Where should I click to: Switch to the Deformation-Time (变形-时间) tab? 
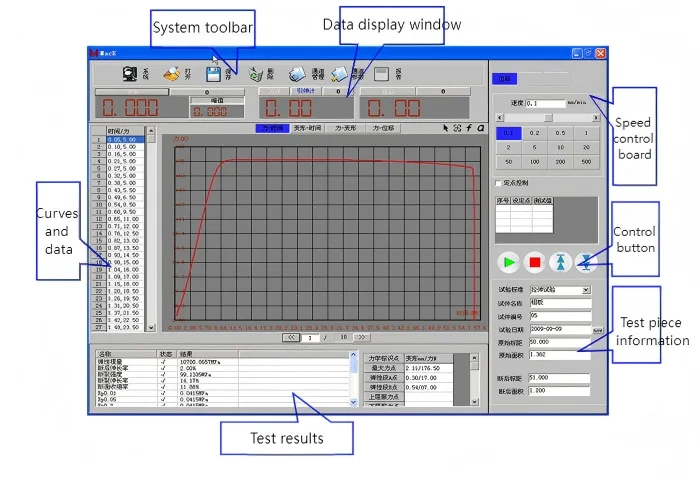307,128
